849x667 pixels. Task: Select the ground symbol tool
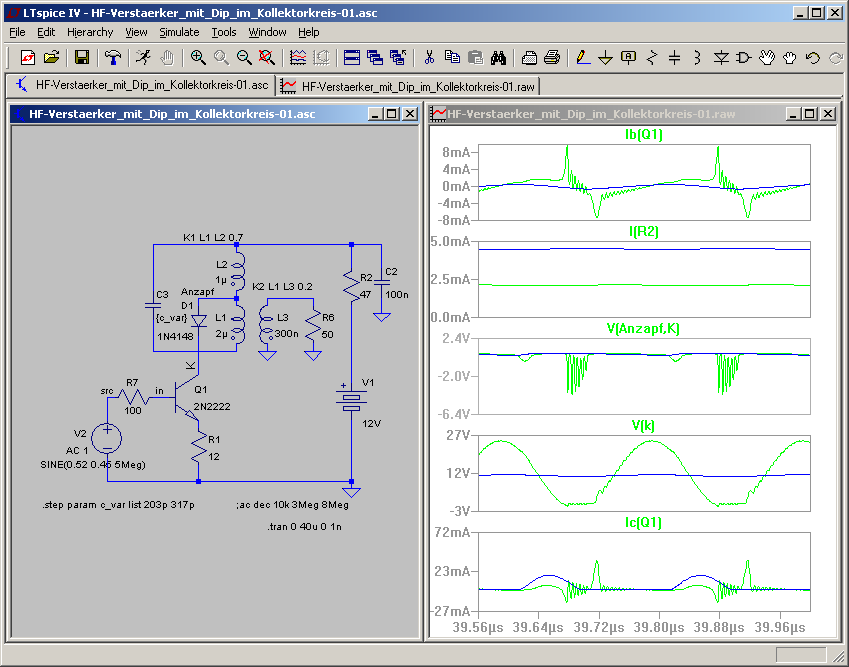(605, 57)
